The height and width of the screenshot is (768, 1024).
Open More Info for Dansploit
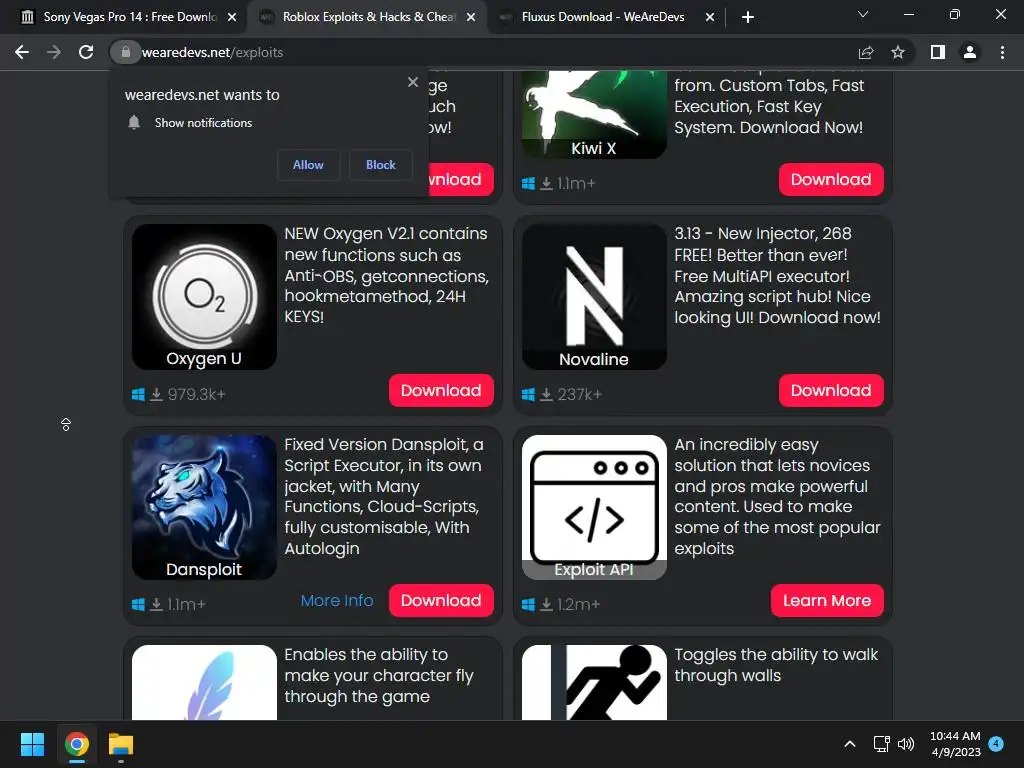(x=337, y=600)
